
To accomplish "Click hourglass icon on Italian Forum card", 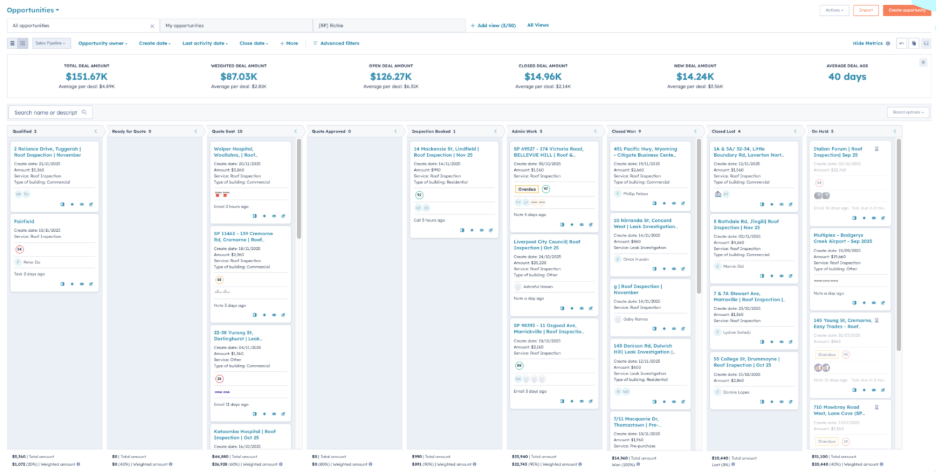I will pos(876,149).
